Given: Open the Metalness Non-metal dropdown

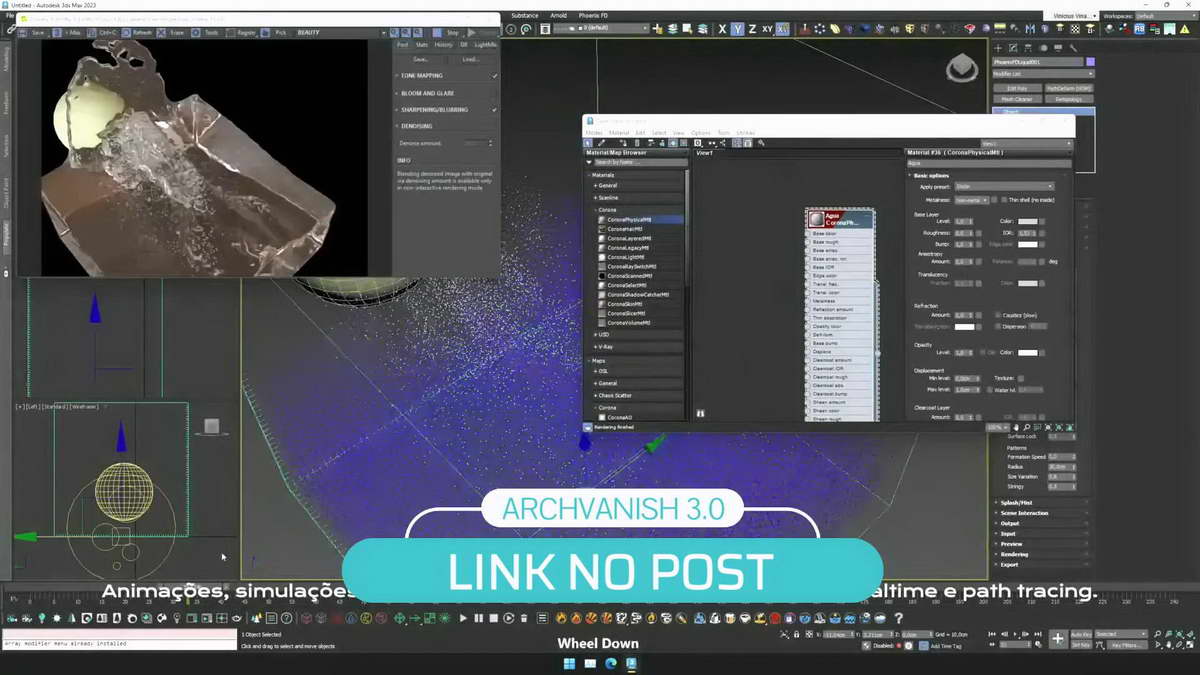Looking at the screenshot, I should [x=970, y=200].
